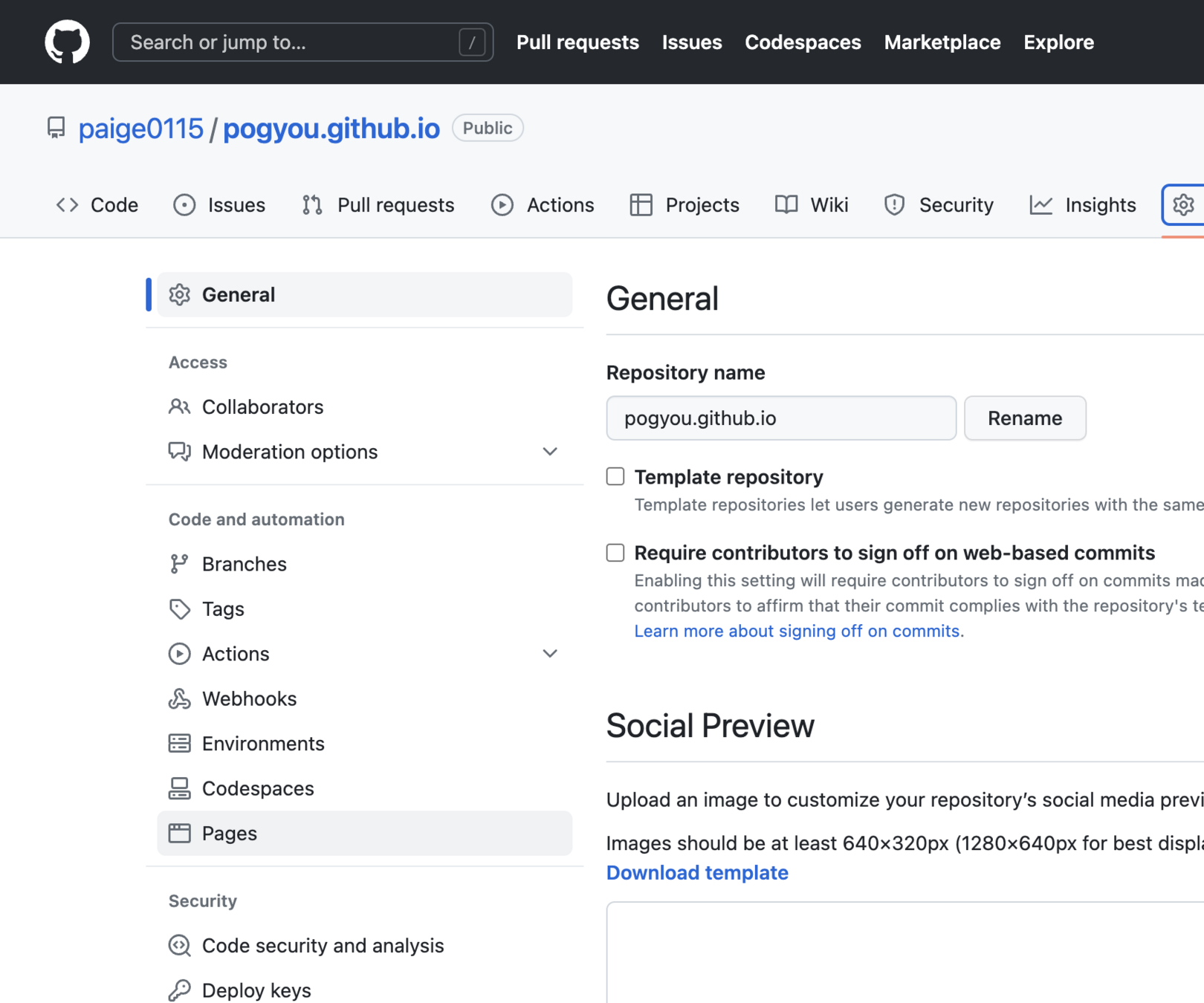Image resolution: width=1204 pixels, height=1003 pixels.
Task: Open the Webhooks settings item
Action: (x=365, y=699)
